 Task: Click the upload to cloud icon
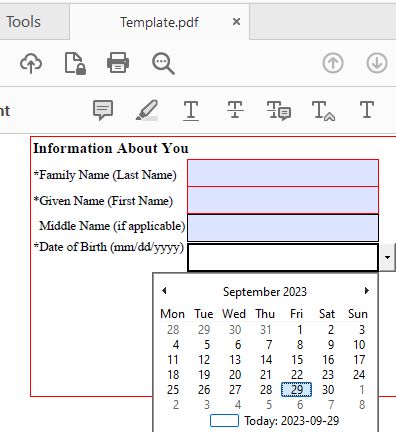pos(31,63)
